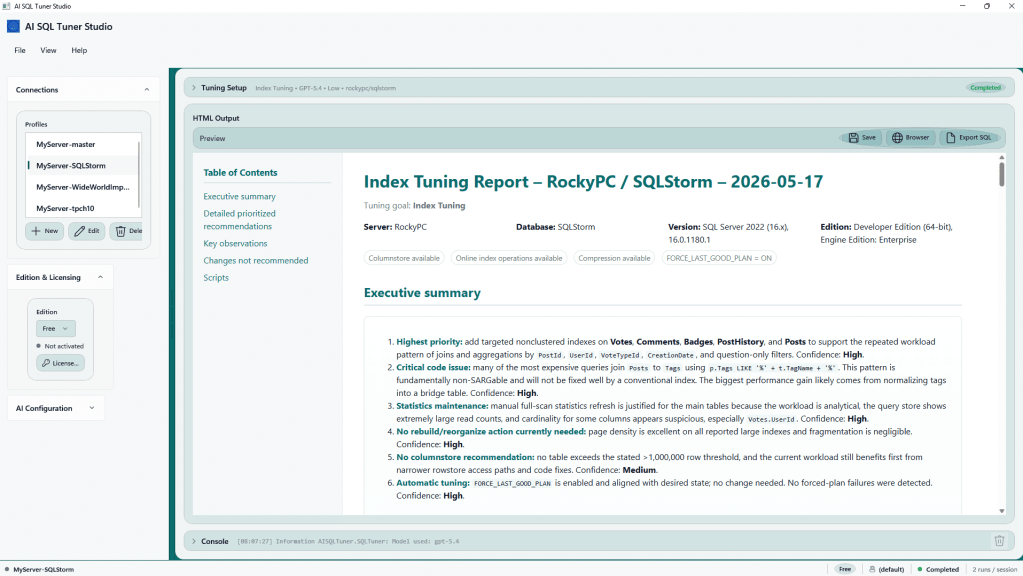
Task: Jump to Key observations section
Action: click(x=235, y=243)
